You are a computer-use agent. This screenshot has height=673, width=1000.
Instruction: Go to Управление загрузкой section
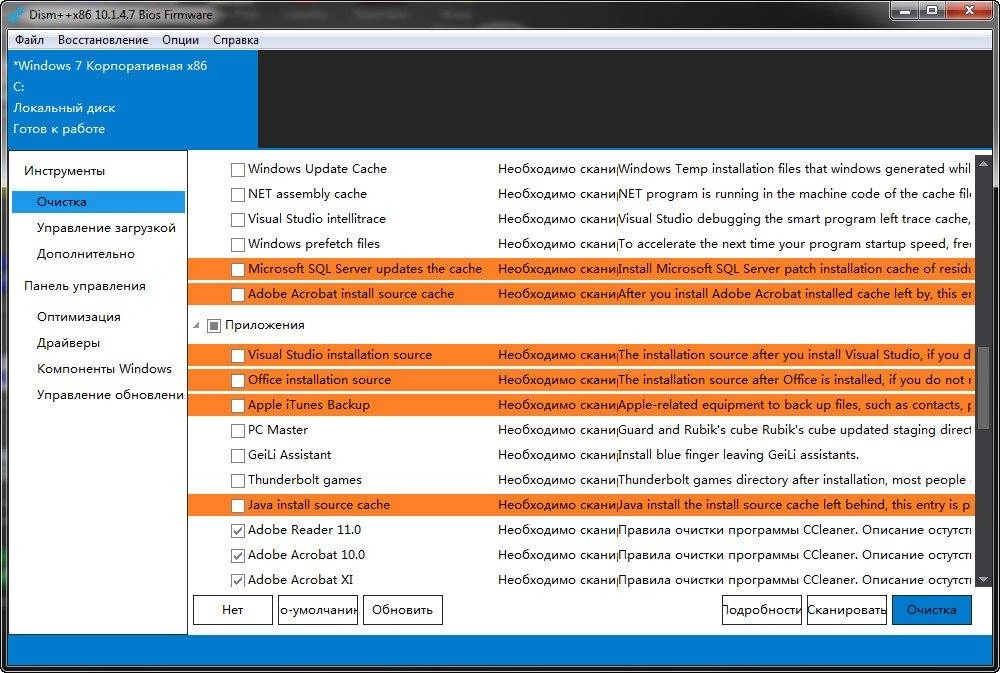(x=106, y=228)
